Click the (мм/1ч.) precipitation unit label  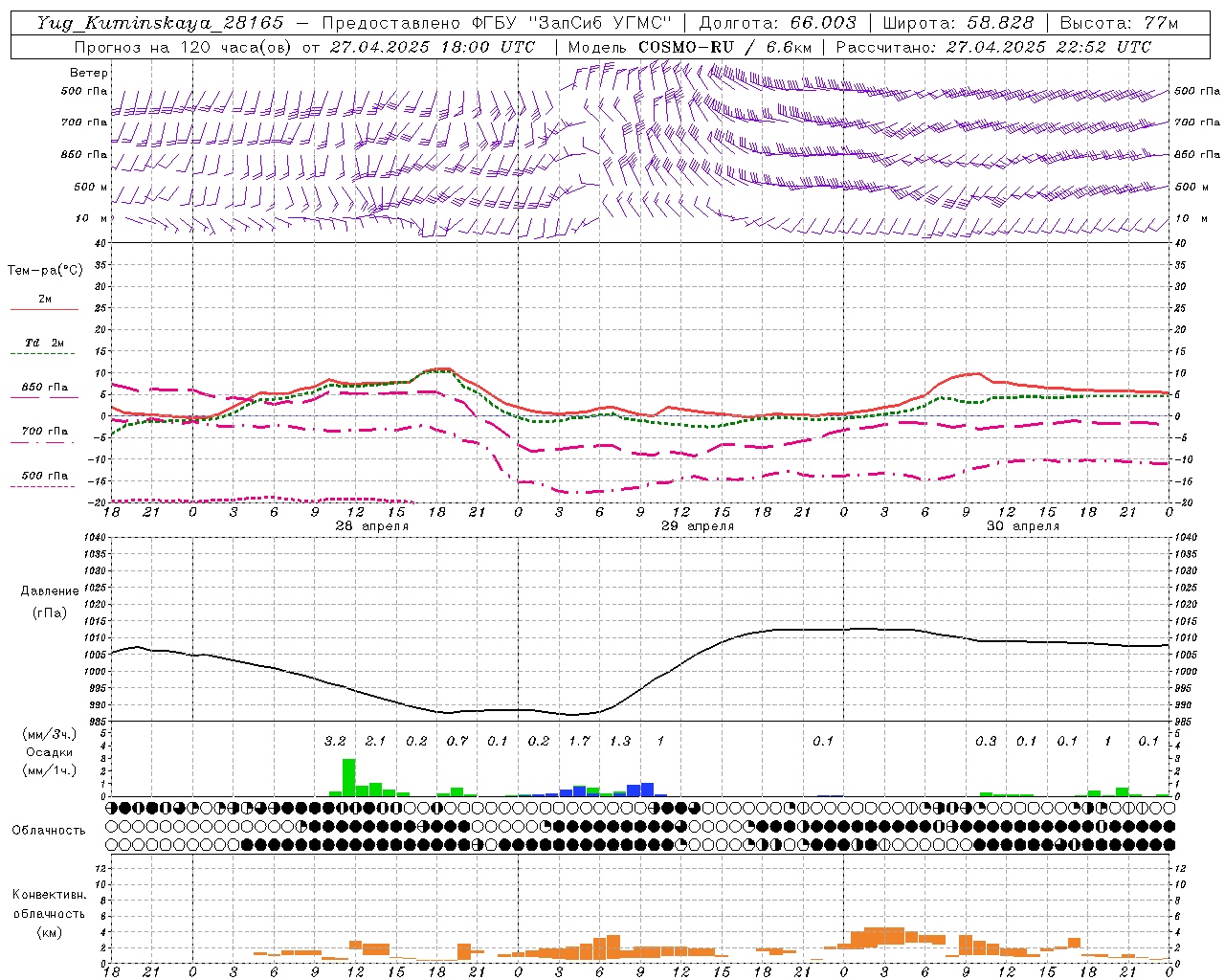tap(50, 770)
